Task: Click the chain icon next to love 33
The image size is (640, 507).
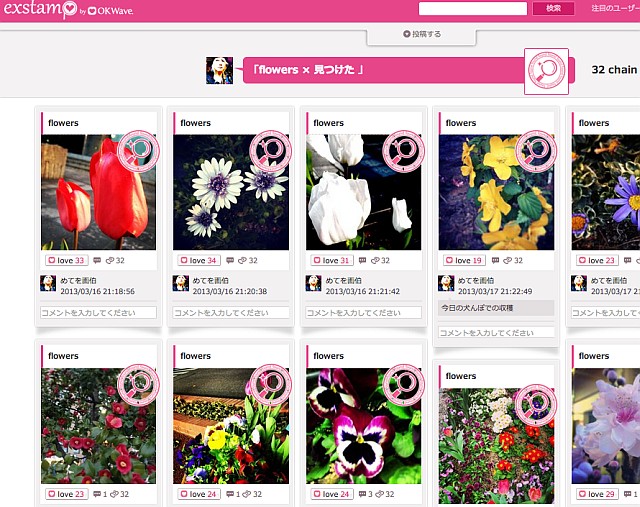Action: [x=110, y=260]
